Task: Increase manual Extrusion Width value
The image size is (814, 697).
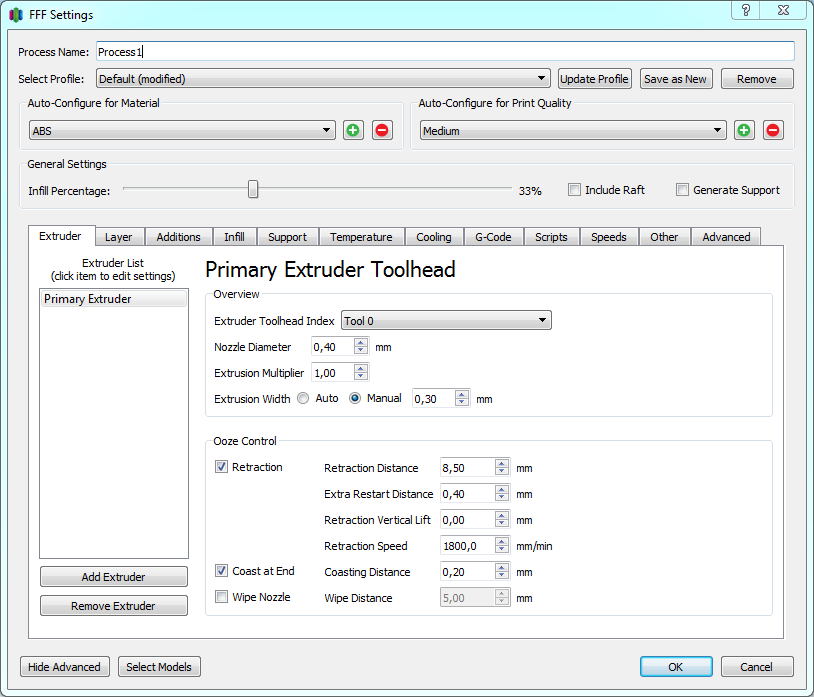Action: click(462, 394)
